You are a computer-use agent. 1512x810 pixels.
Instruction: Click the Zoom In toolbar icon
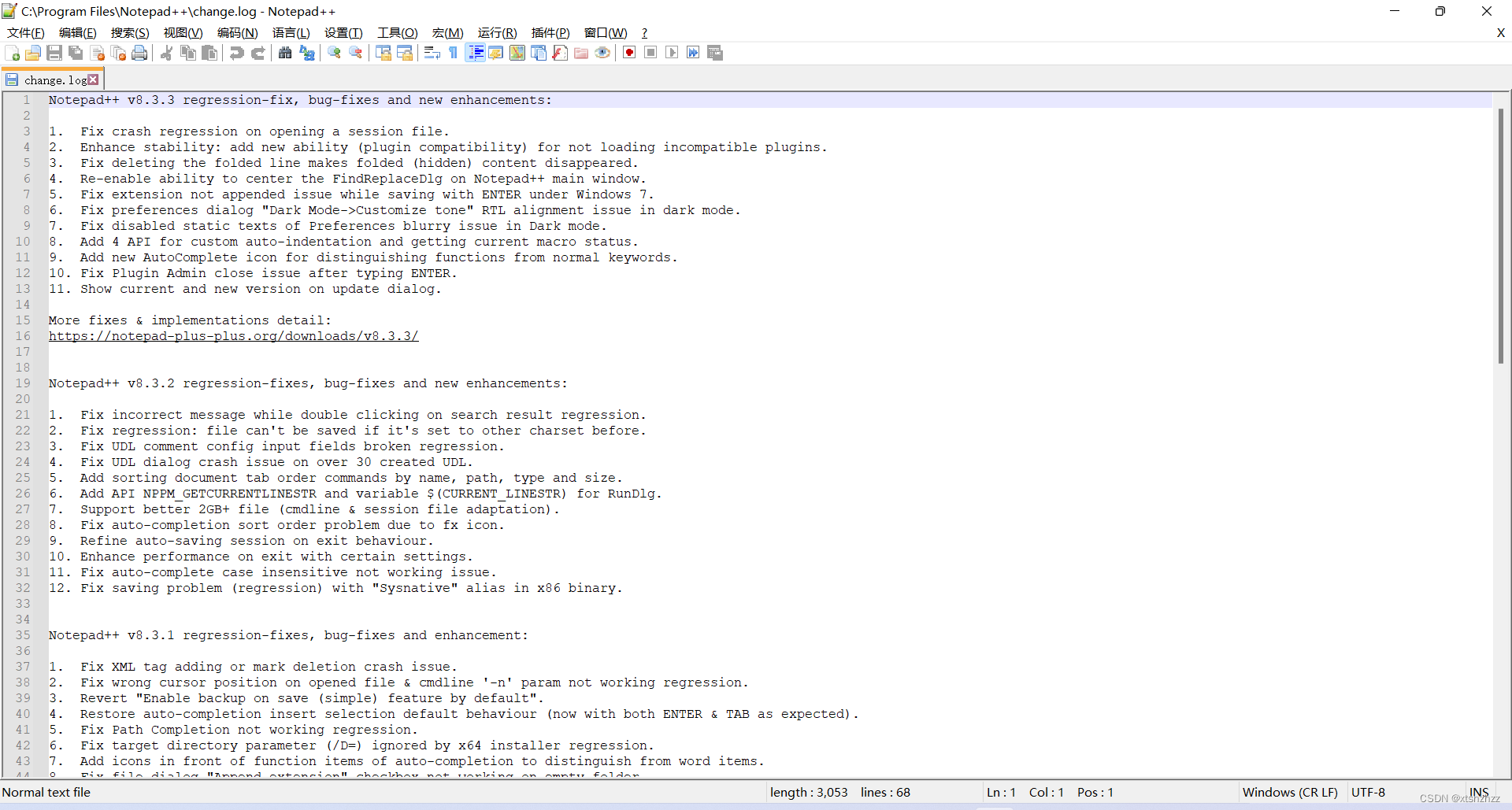coord(335,53)
